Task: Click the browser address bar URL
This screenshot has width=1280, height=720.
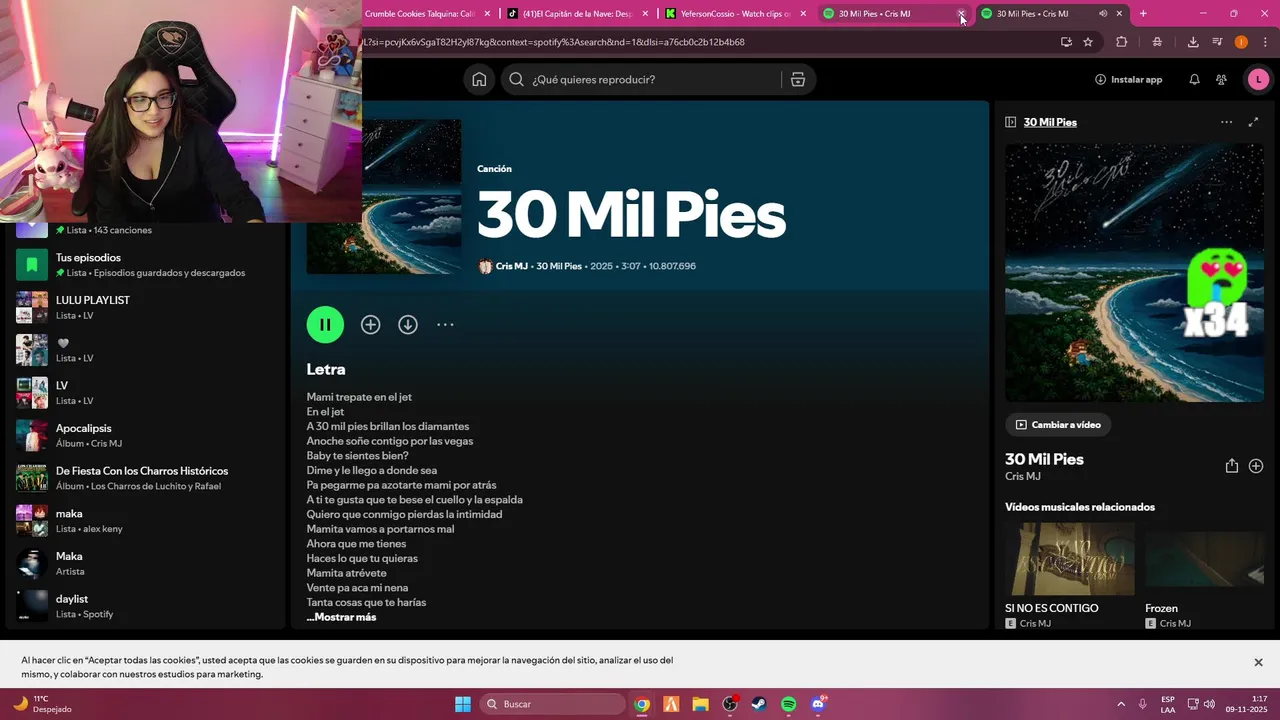Action: click(553, 42)
